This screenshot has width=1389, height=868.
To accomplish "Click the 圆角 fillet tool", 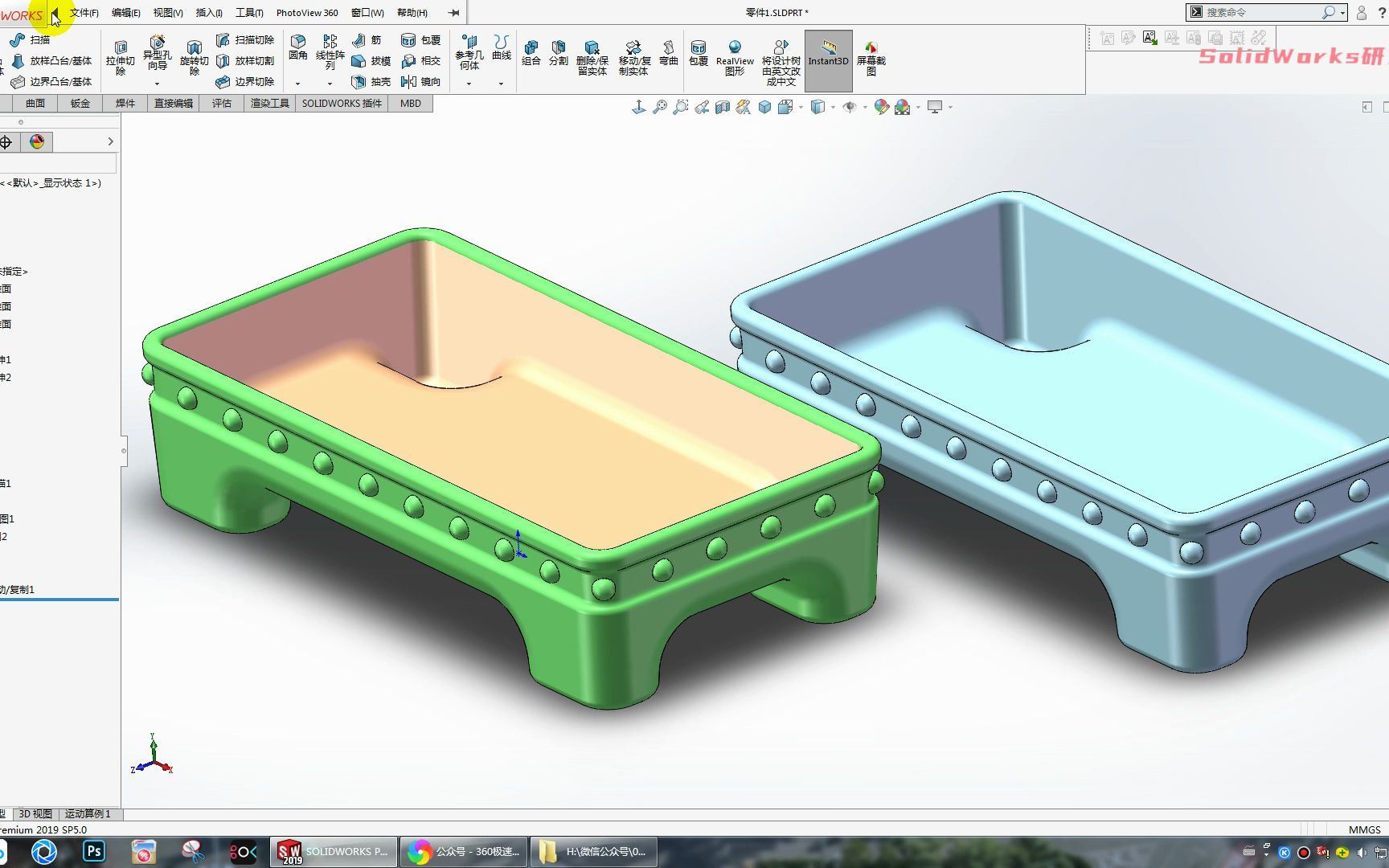I will (298, 47).
